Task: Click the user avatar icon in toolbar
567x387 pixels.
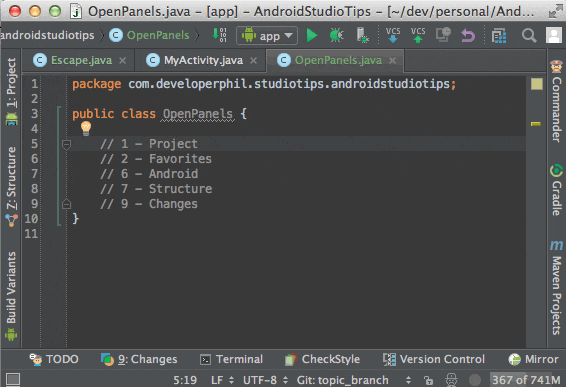Action: 554,35
